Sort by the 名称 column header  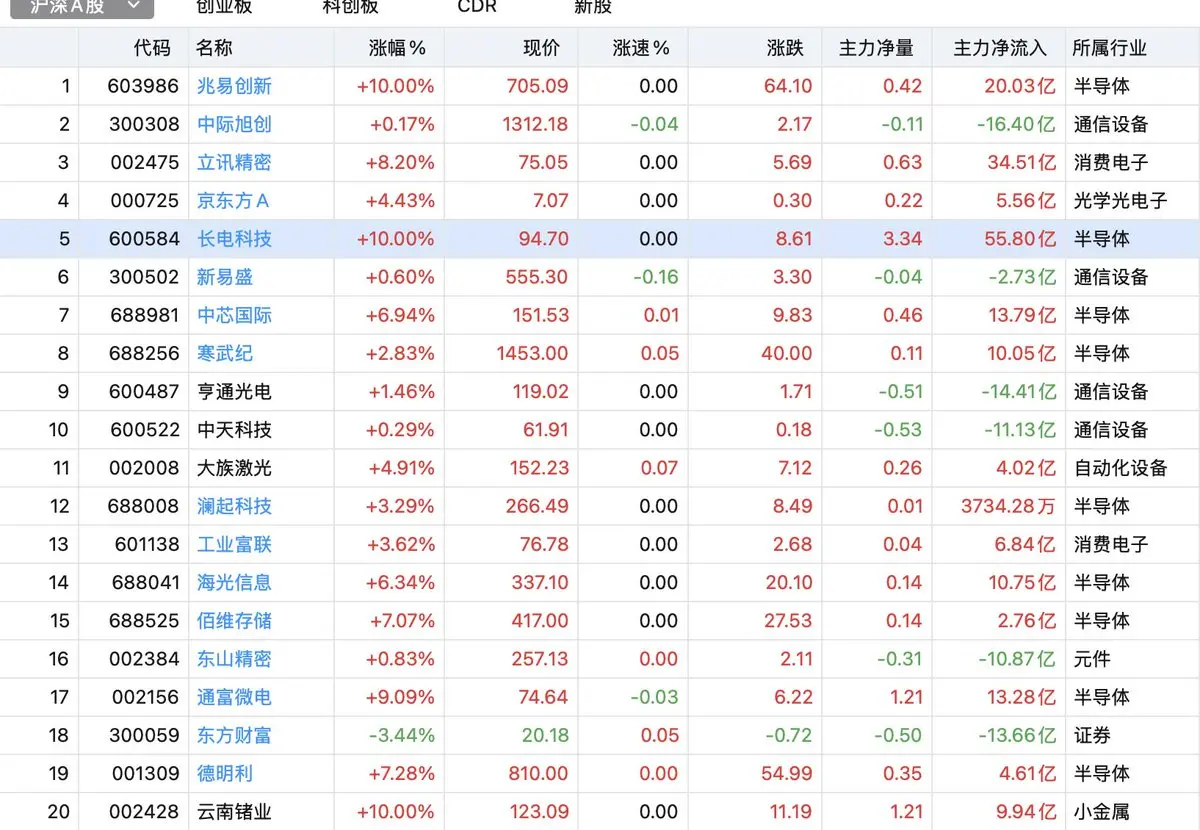coord(214,48)
